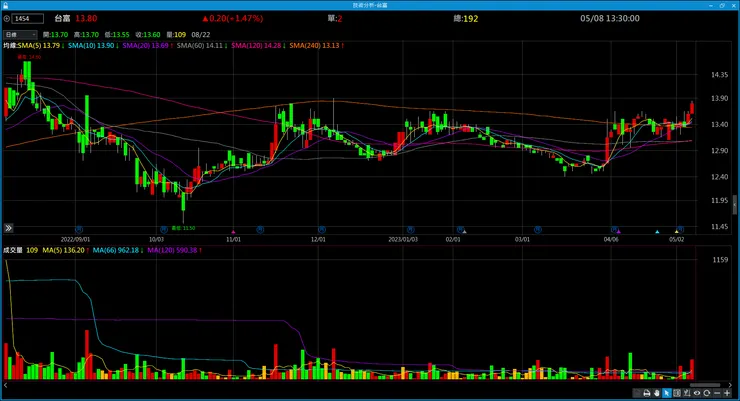
Task: Click the 14.35 price axis label
Action: click(x=719, y=75)
